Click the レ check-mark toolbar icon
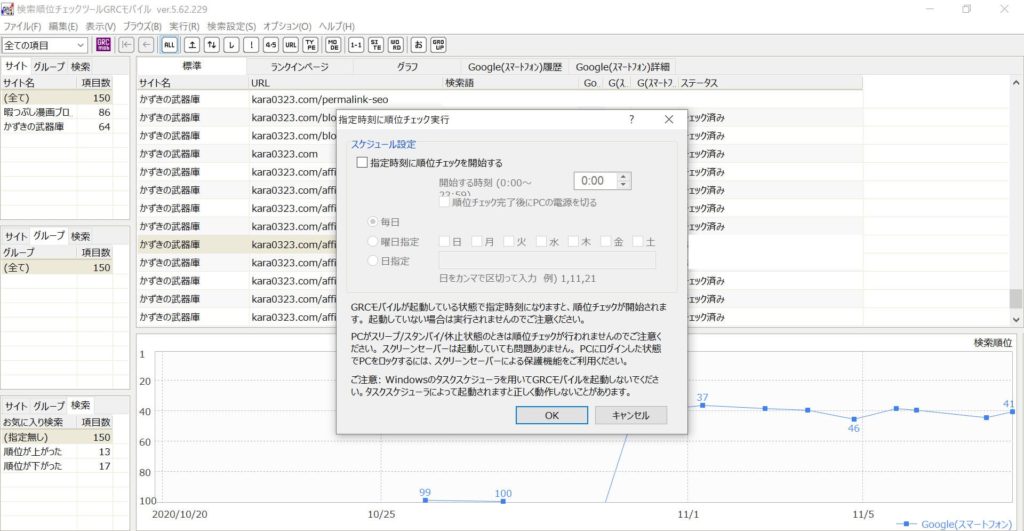 pos(231,44)
